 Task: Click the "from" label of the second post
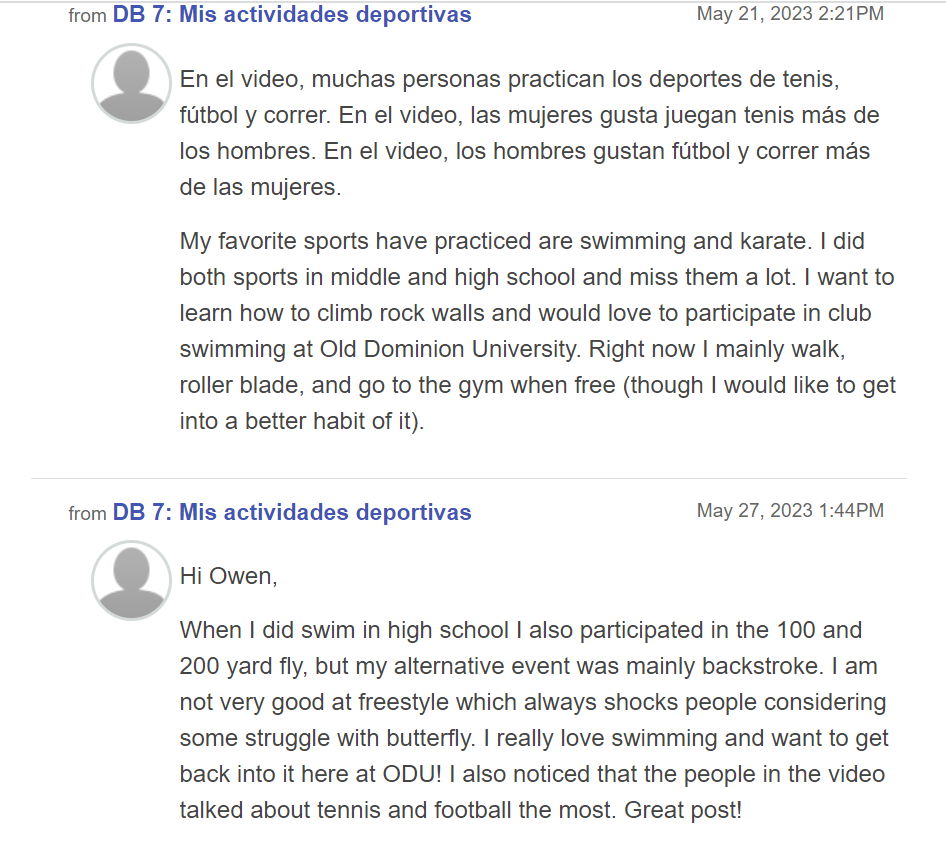click(x=87, y=514)
